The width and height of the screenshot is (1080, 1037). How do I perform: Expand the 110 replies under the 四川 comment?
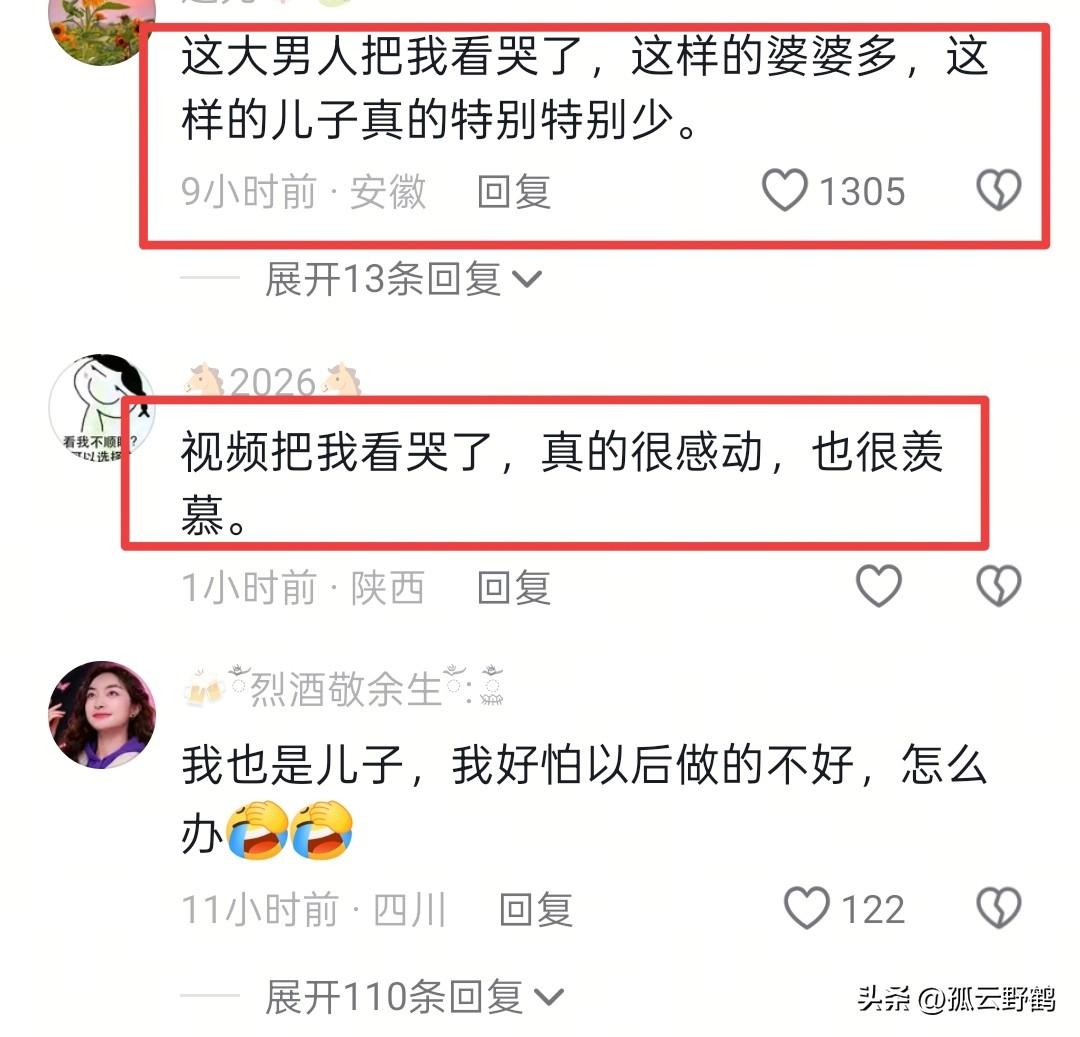pyautogui.click(x=415, y=996)
